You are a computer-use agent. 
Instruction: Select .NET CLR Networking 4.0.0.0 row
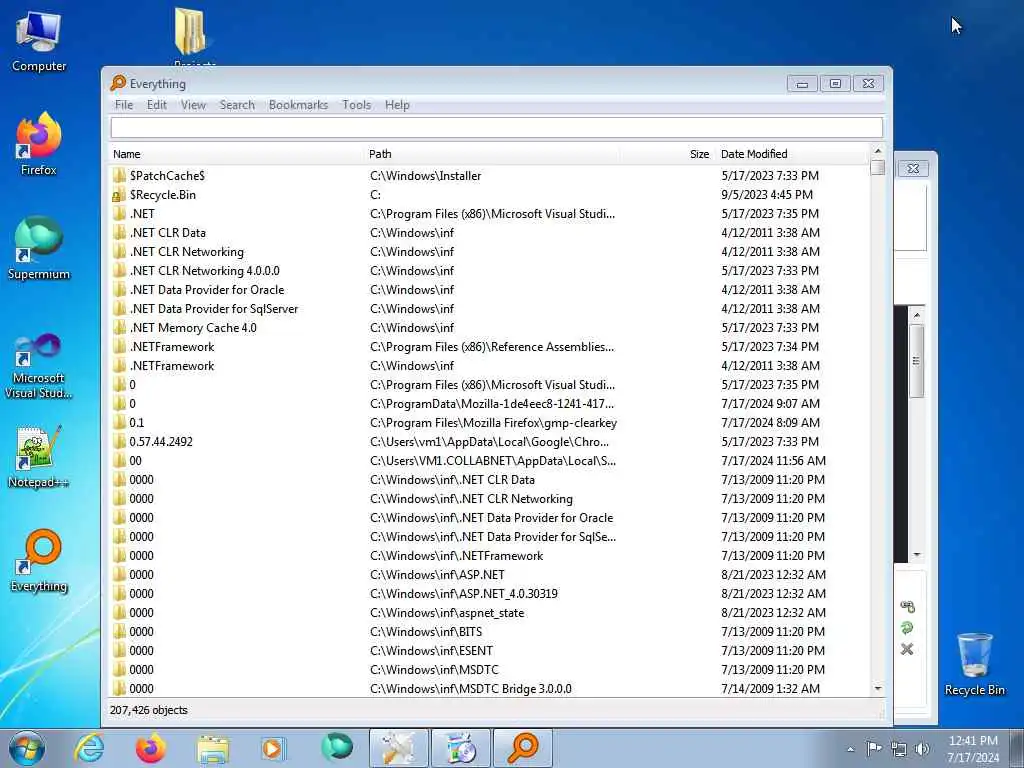coord(490,270)
